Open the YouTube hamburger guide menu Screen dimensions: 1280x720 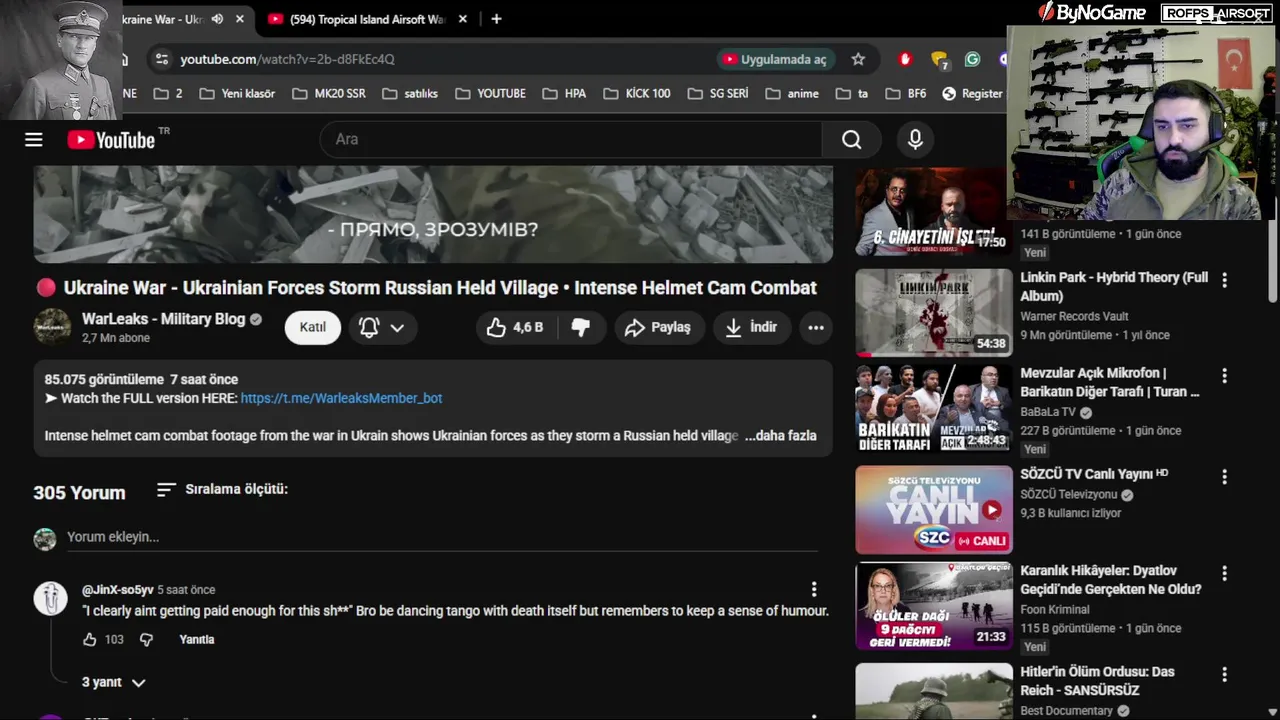(x=34, y=140)
